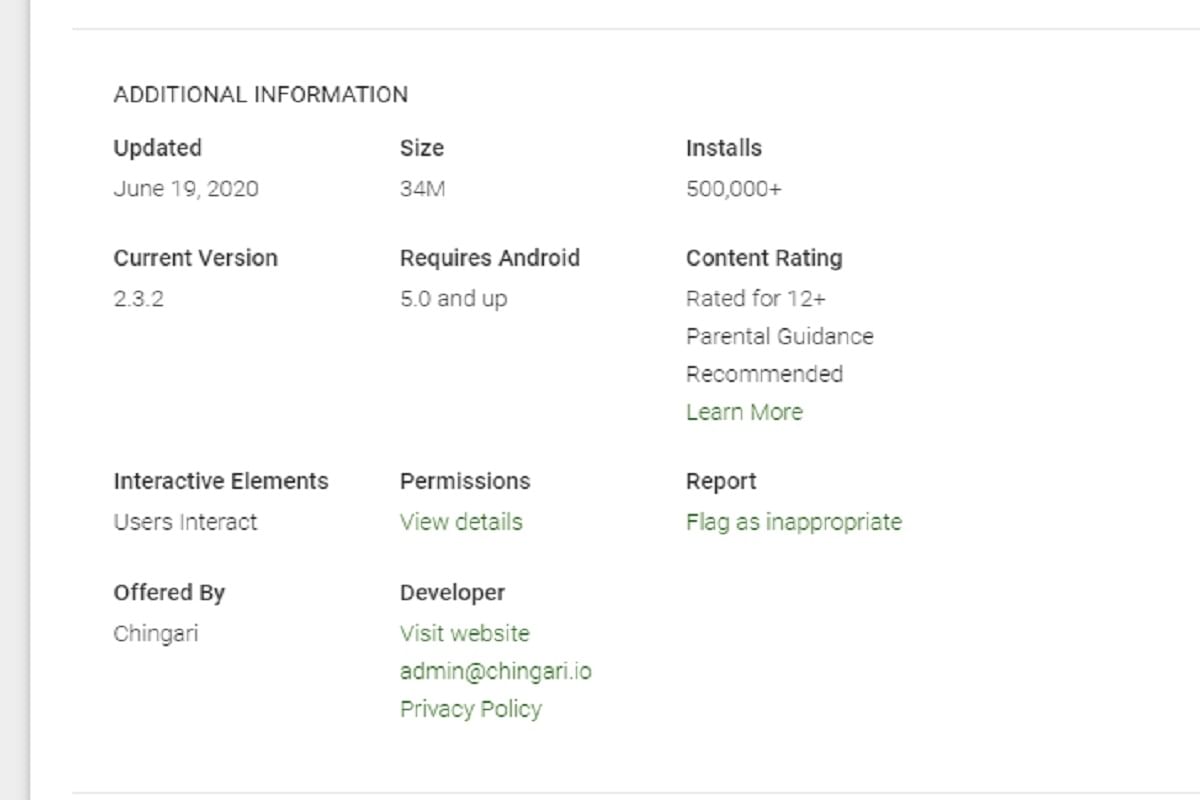1200x800 pixels.
Task: Click the Developer label
Action: pyautogui.click(x=452, y=592)
